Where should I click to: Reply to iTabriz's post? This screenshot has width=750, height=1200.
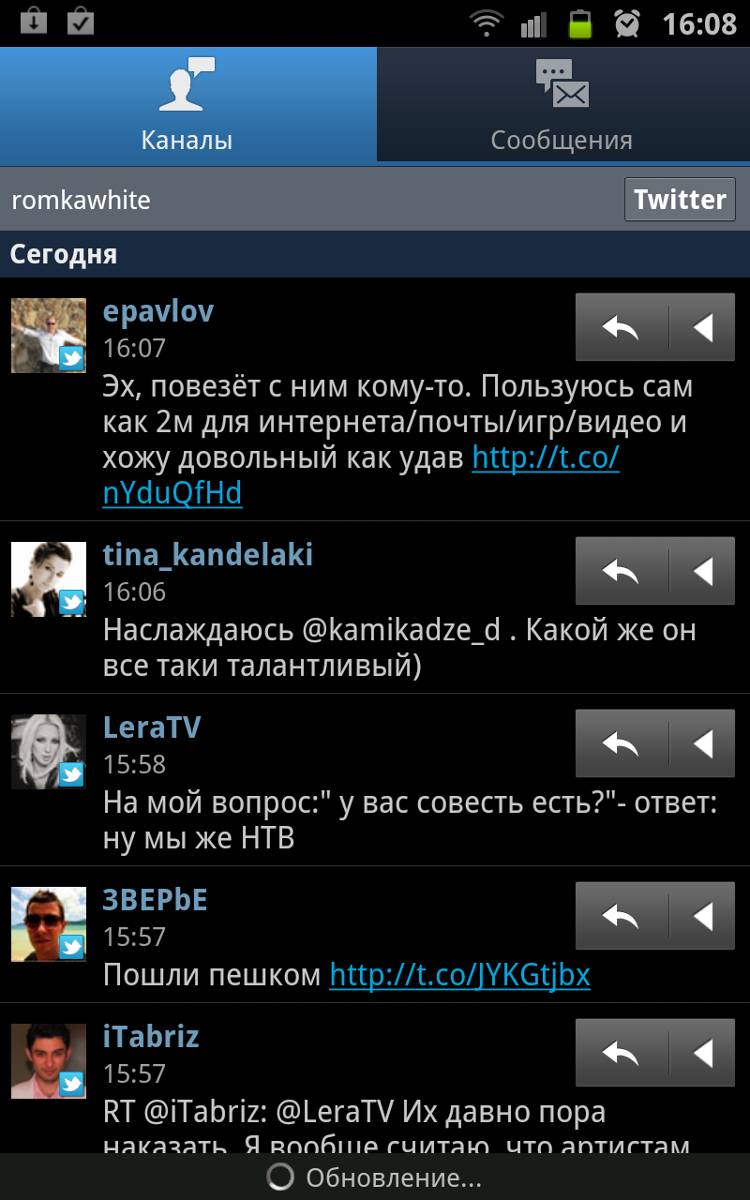click(621, 1053)
